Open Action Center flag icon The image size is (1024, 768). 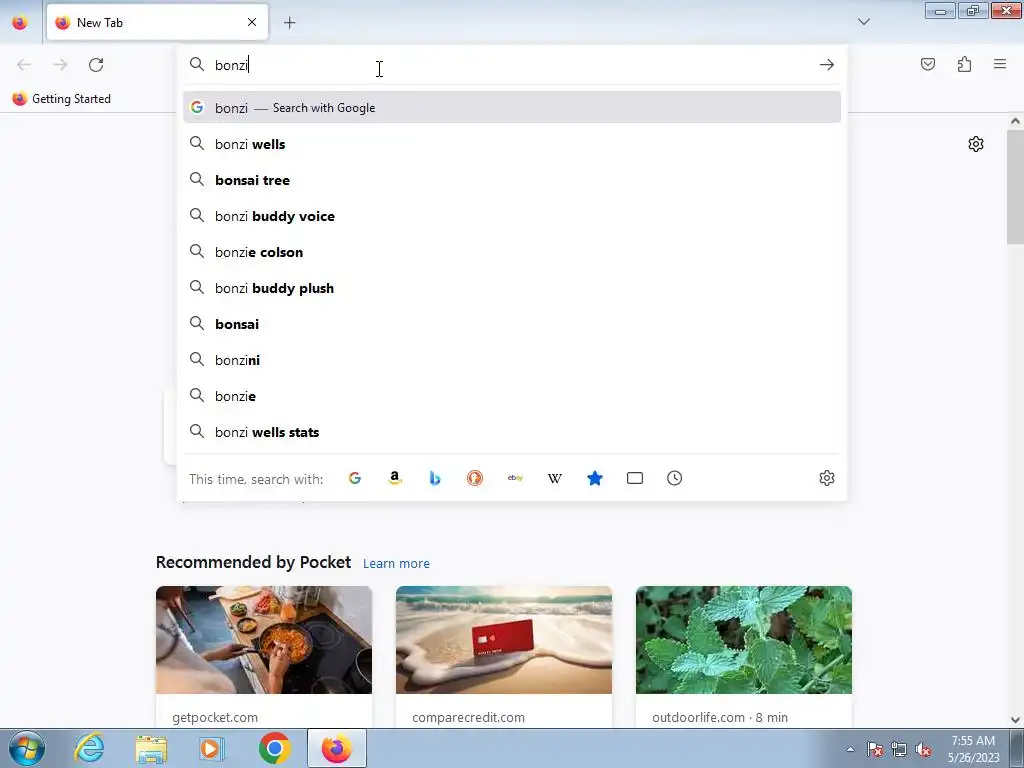[x=875, y=749]
